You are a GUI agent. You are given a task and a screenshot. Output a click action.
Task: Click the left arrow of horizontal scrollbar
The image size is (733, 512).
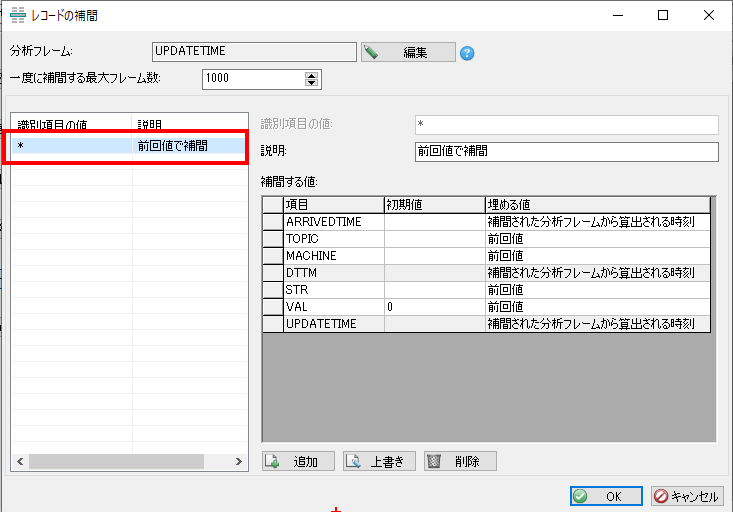20,462
